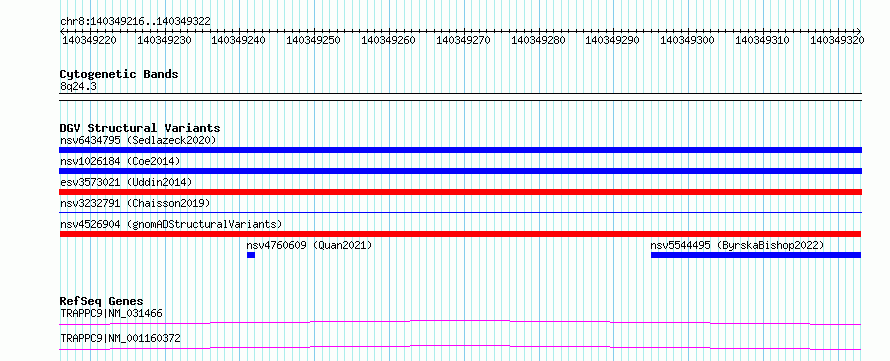890x361 pixels.
Task: Click the magenta intron line of NM_031466
Action: 460,322
